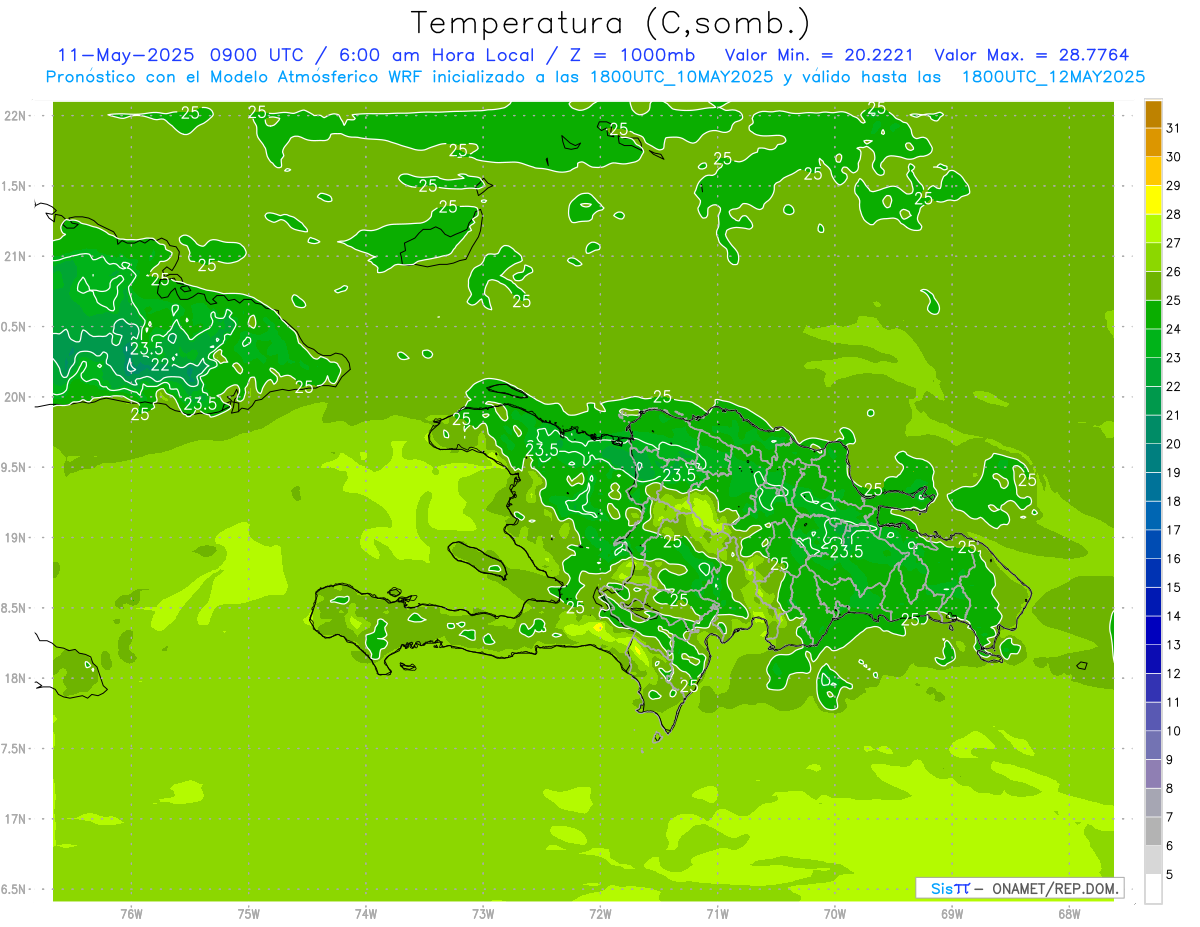Click the longitude label "75W"
Image resolution: width=1200 pixels, height=927 pixels.
click(248, 913)
